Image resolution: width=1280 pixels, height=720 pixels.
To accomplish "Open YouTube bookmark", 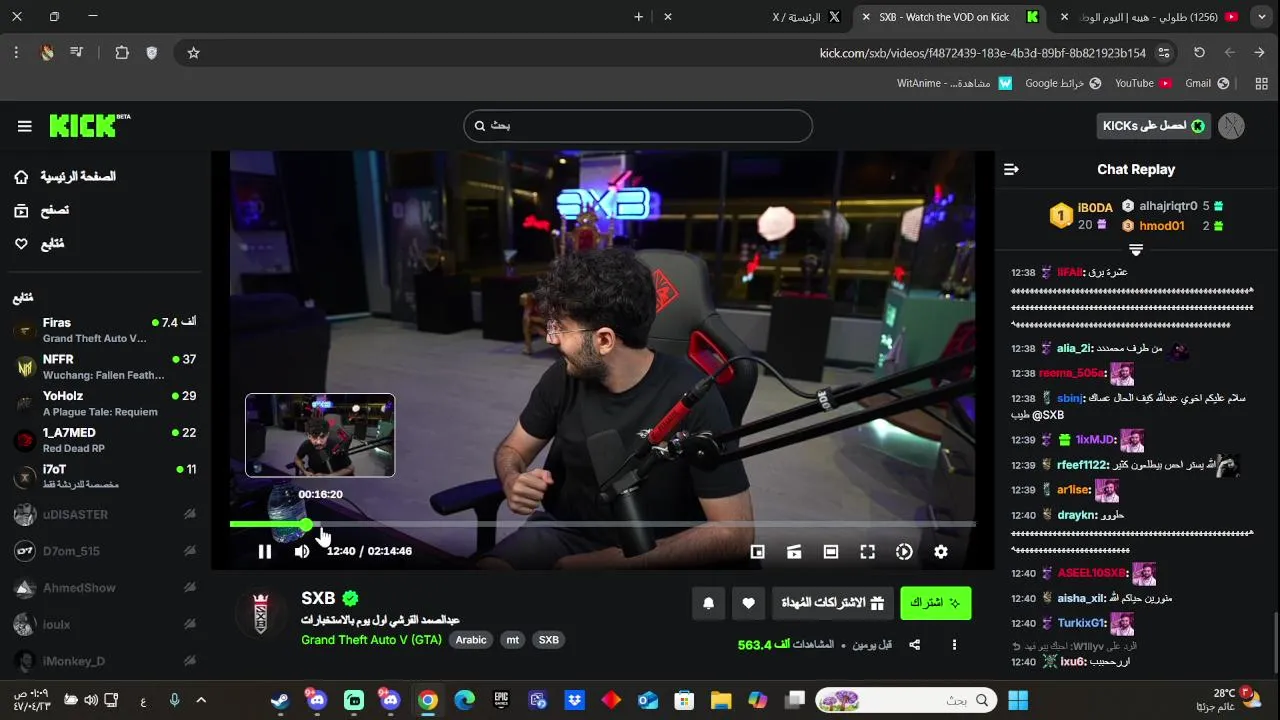I will coord(1143,83).
